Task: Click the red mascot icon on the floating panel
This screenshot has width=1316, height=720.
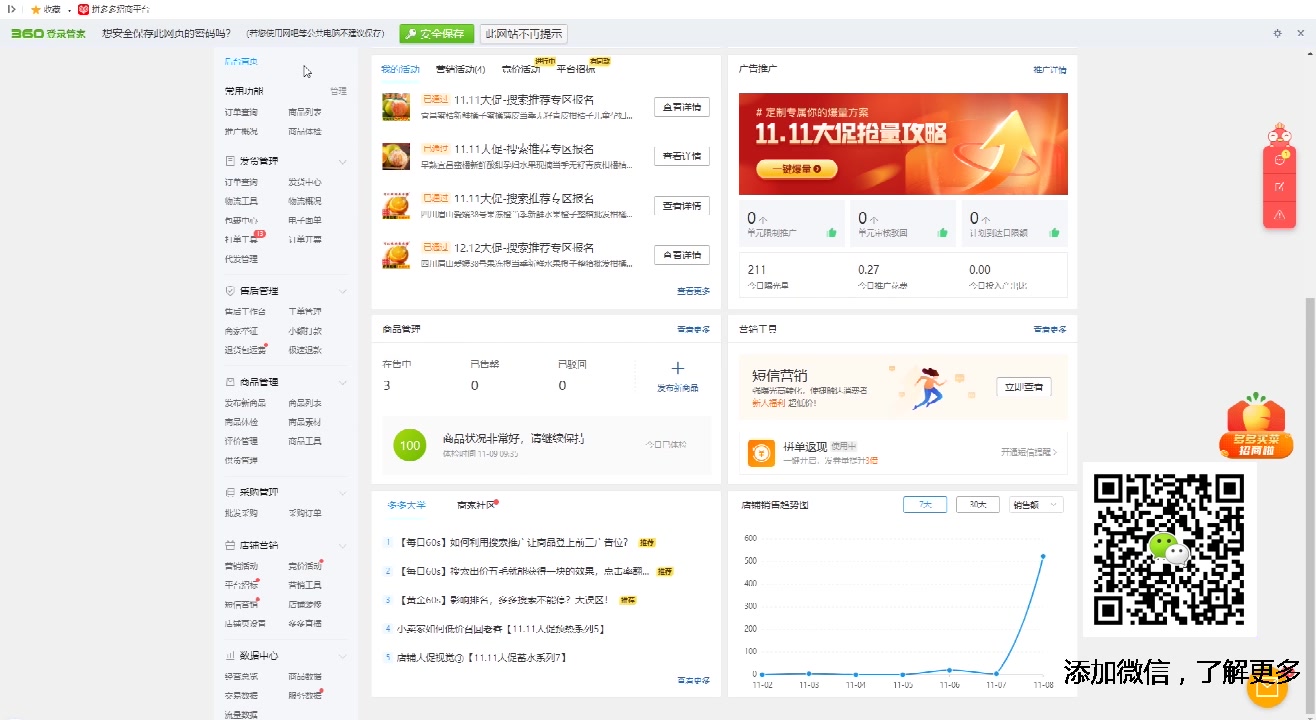Action: point(1279,135)
